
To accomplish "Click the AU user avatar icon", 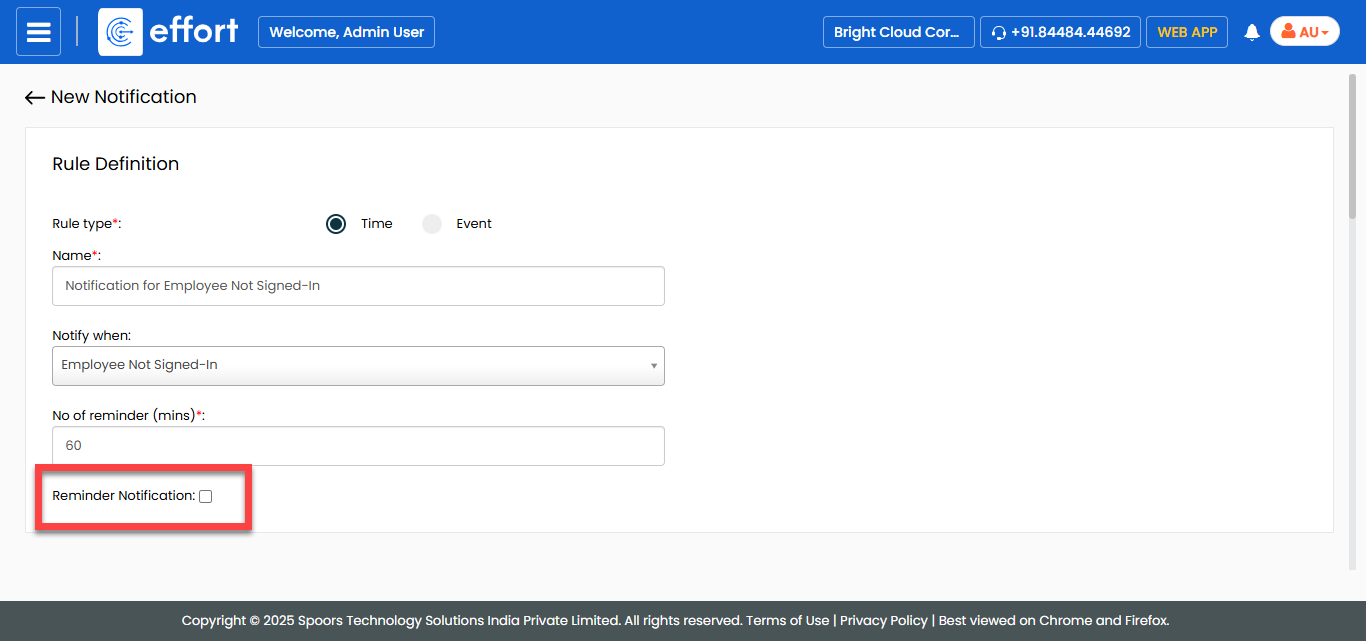I will (1288, 32).
